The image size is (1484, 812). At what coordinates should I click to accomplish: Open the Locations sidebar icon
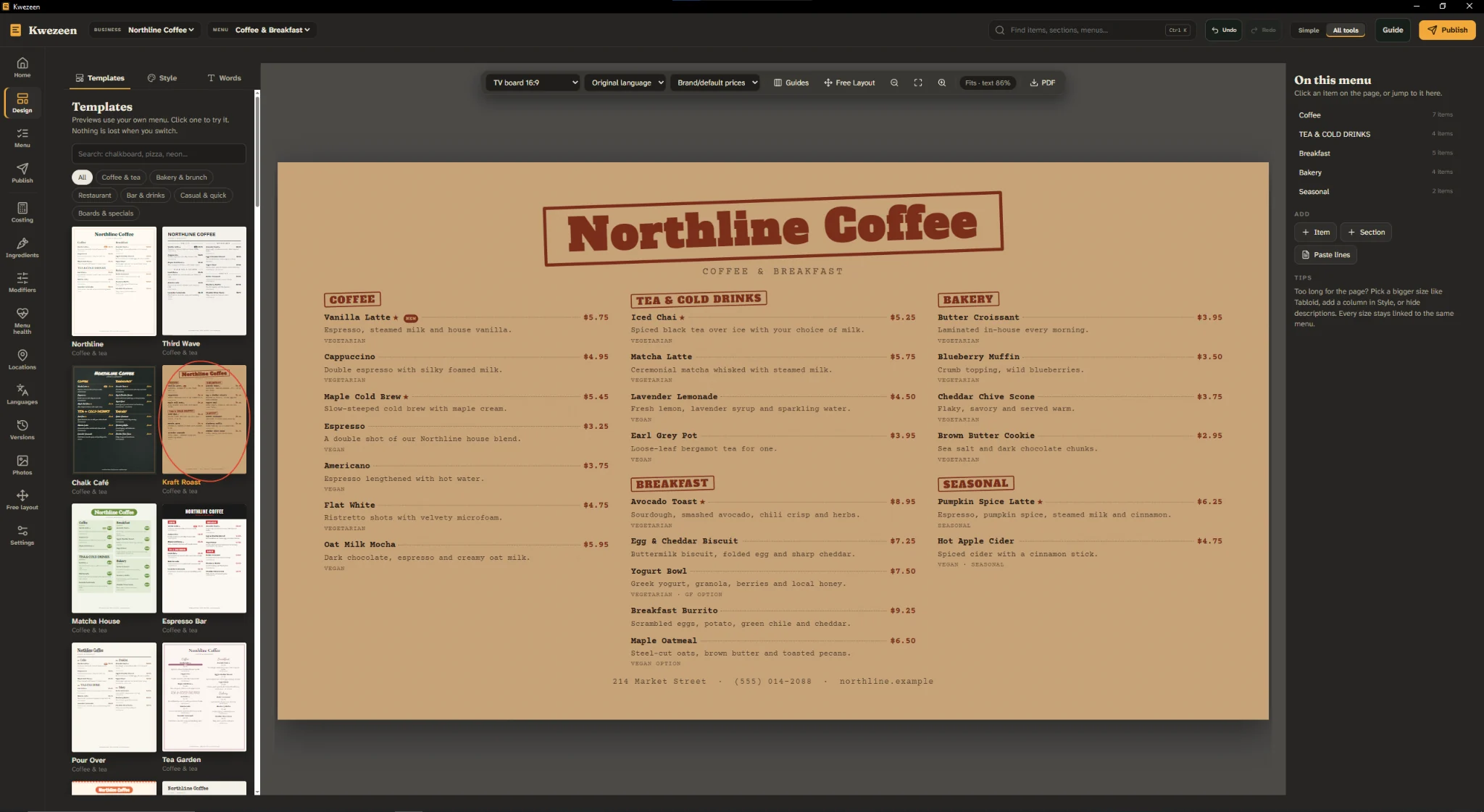coord(22,359)
